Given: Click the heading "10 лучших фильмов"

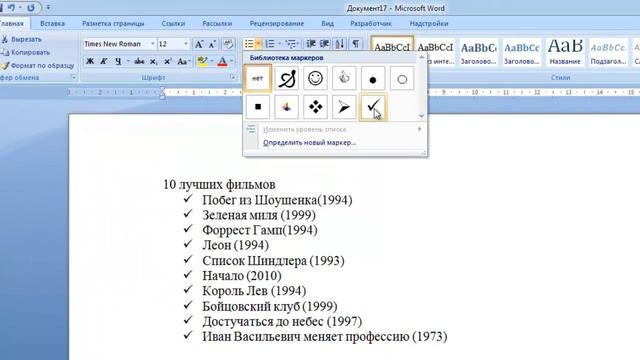Looking at the screenshot, I should point(219,184).
